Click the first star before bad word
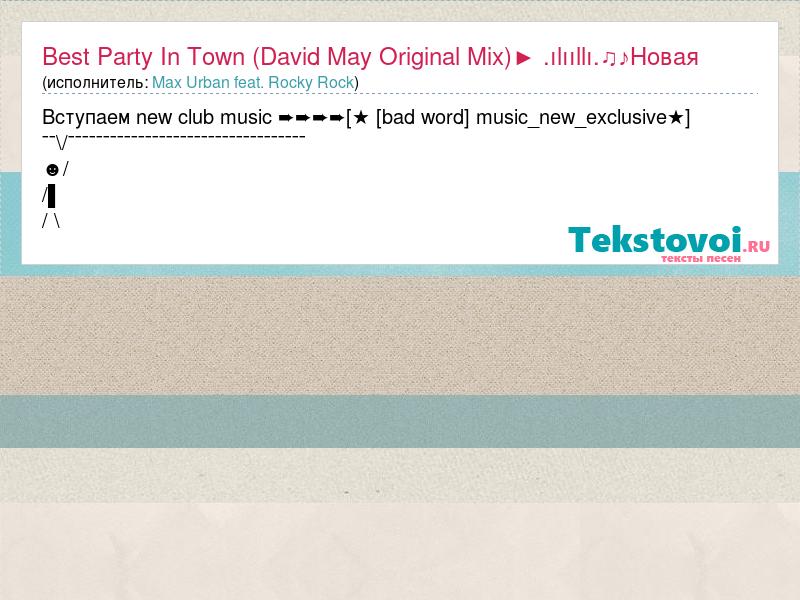The height and width of the screenshot is (600, 800). 361,118
